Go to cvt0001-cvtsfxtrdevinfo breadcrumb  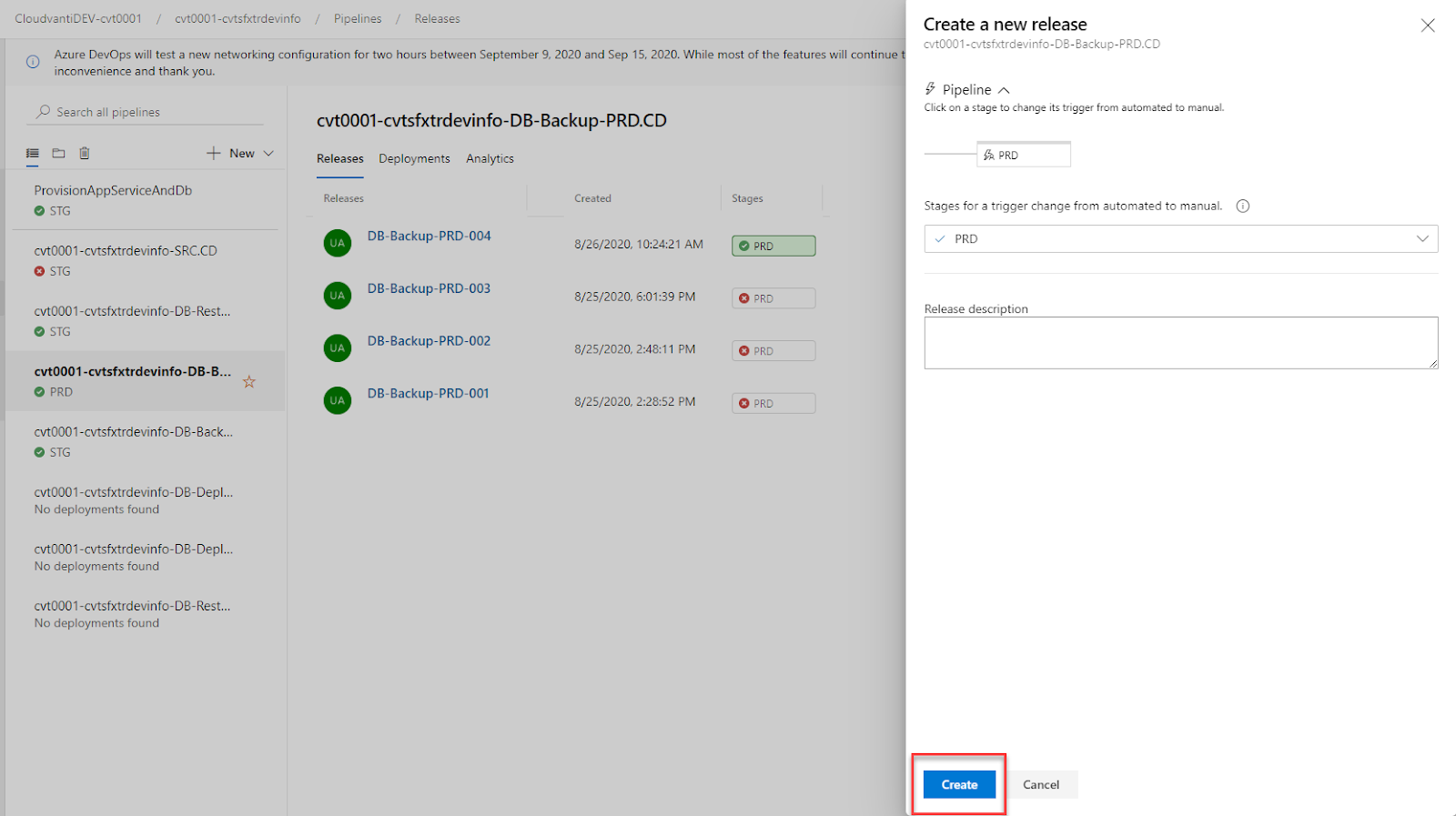click(x=238, y=18)
